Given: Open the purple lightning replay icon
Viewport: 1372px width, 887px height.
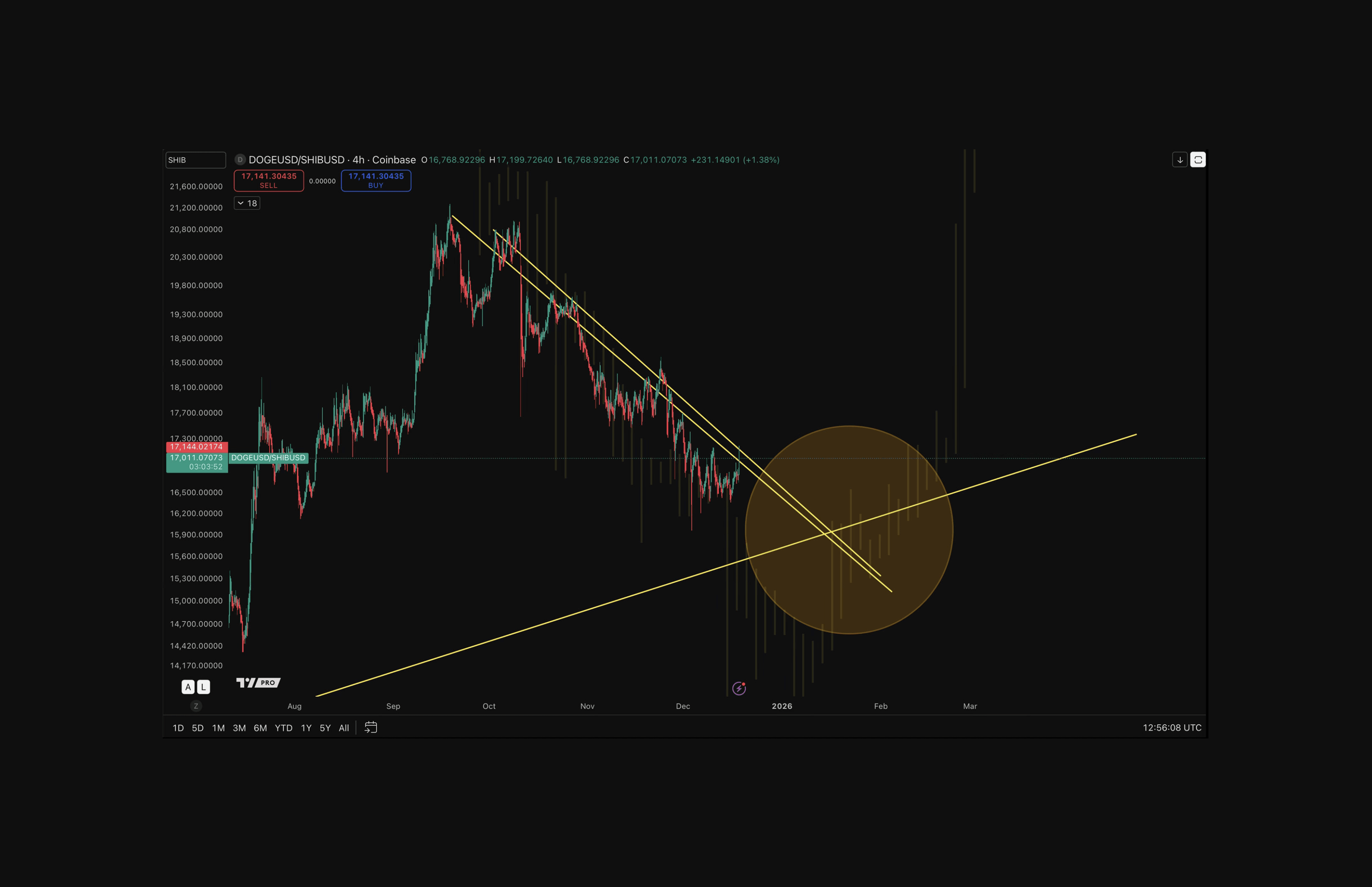Looking at the screenshot, I should click(x=739, y=688).
